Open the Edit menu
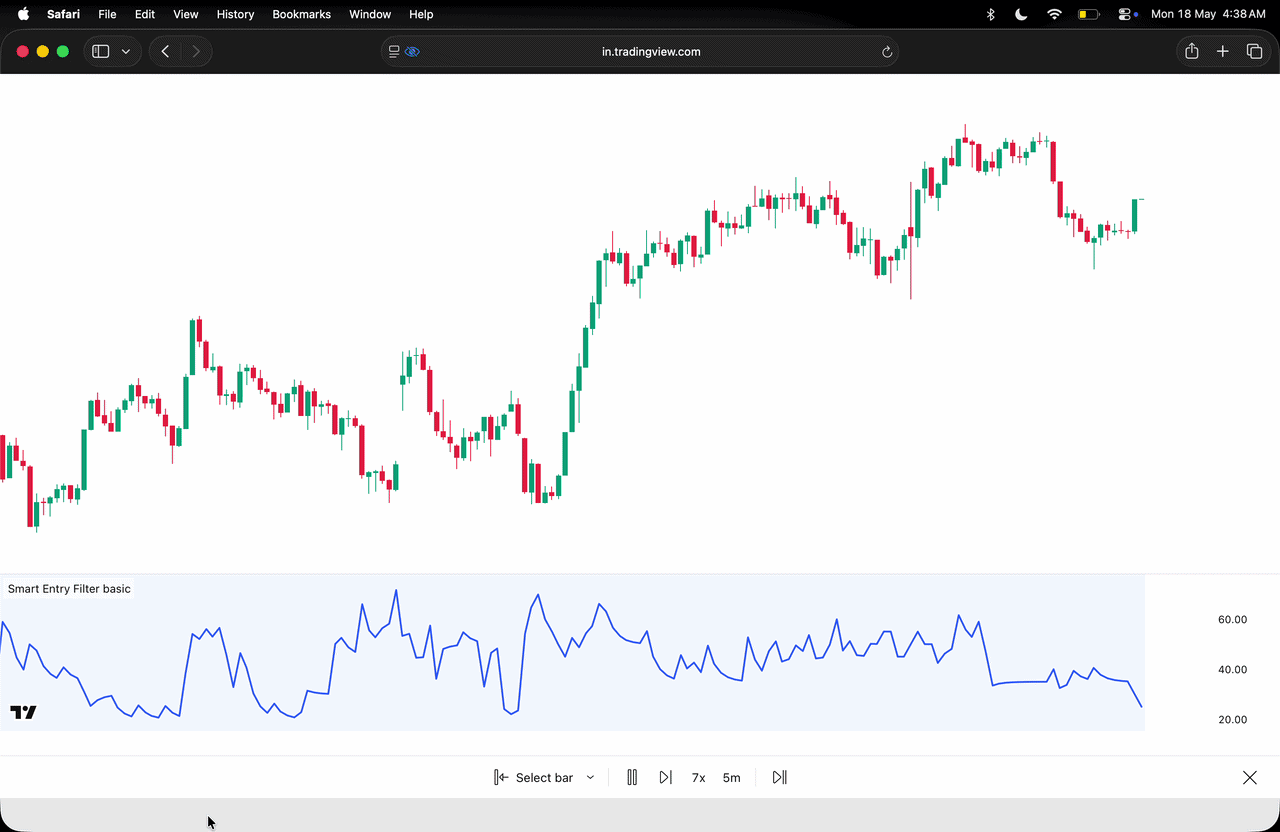 [145, 14]
